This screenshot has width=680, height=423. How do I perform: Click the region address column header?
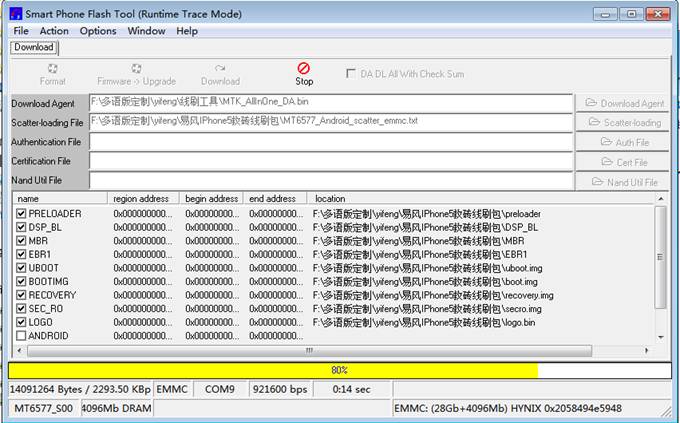144,199
